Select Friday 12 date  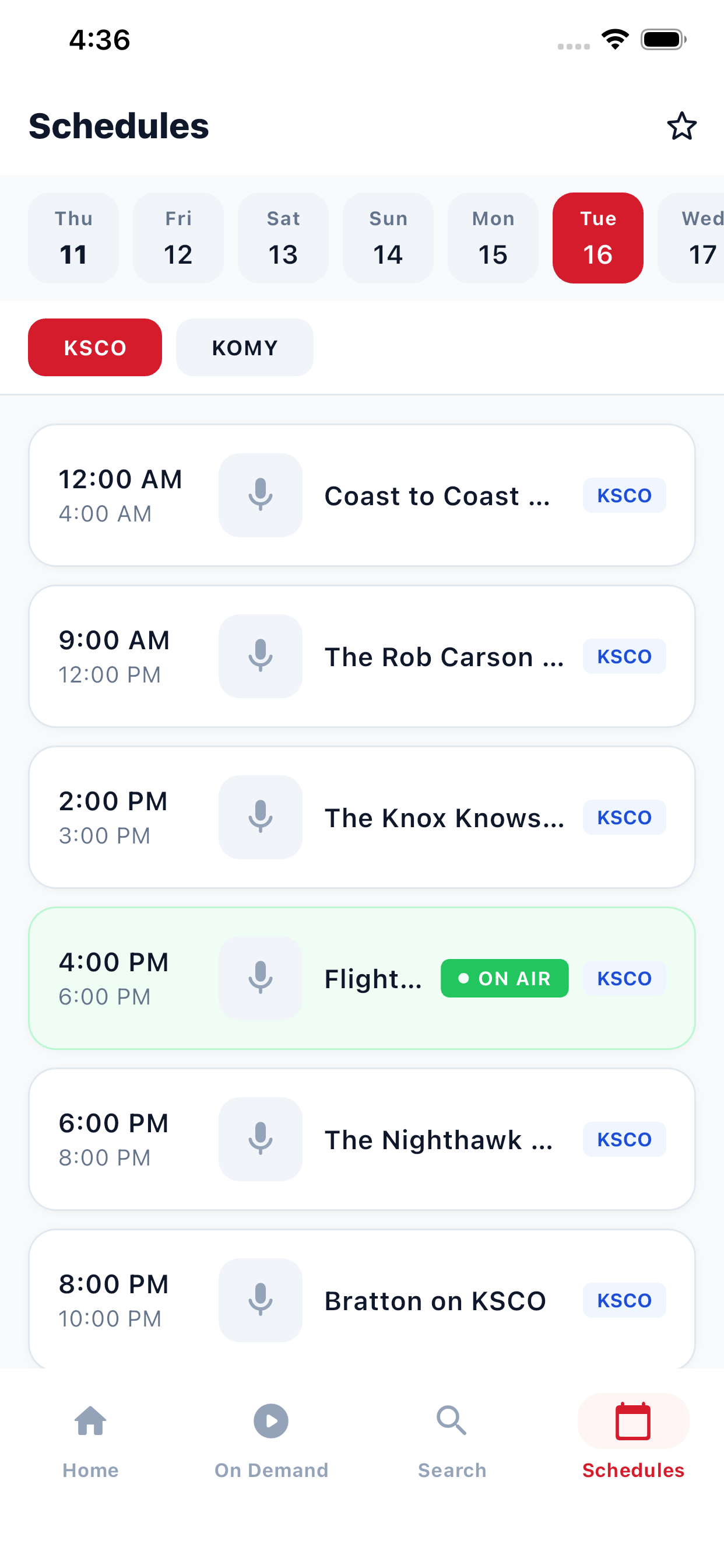point(178,237)
